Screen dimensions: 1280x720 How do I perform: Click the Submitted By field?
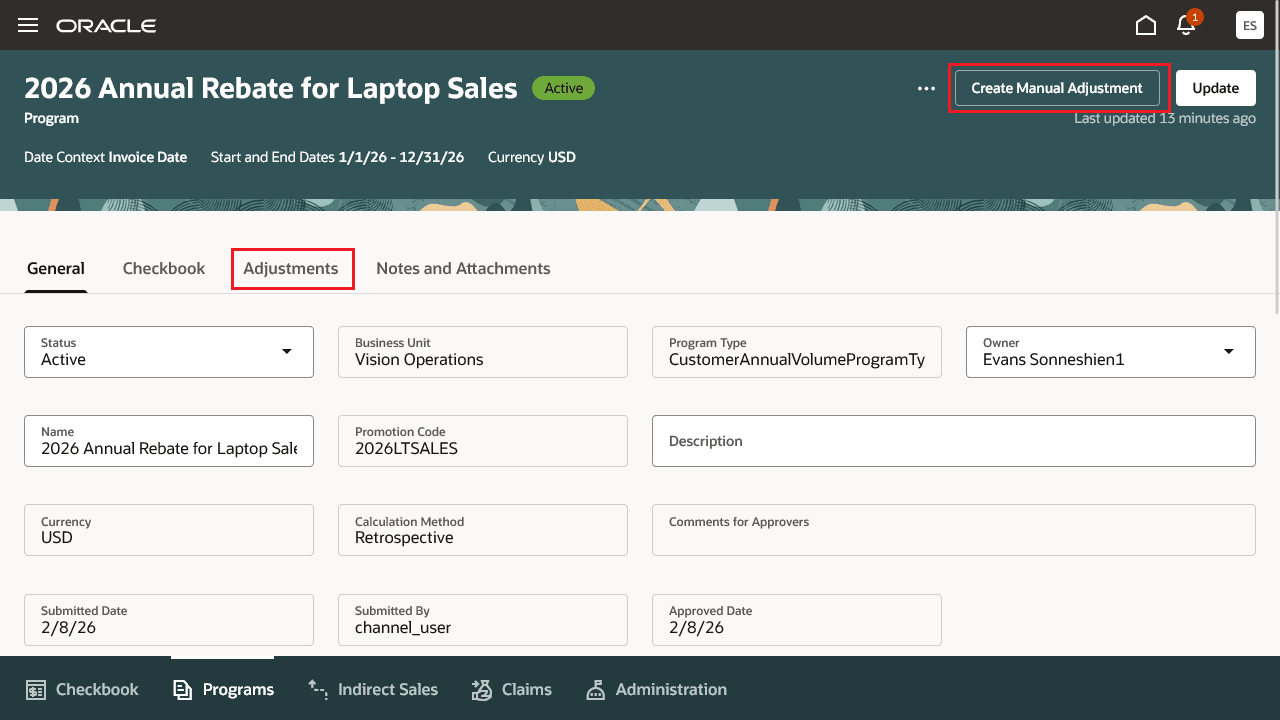click(483, 620)
